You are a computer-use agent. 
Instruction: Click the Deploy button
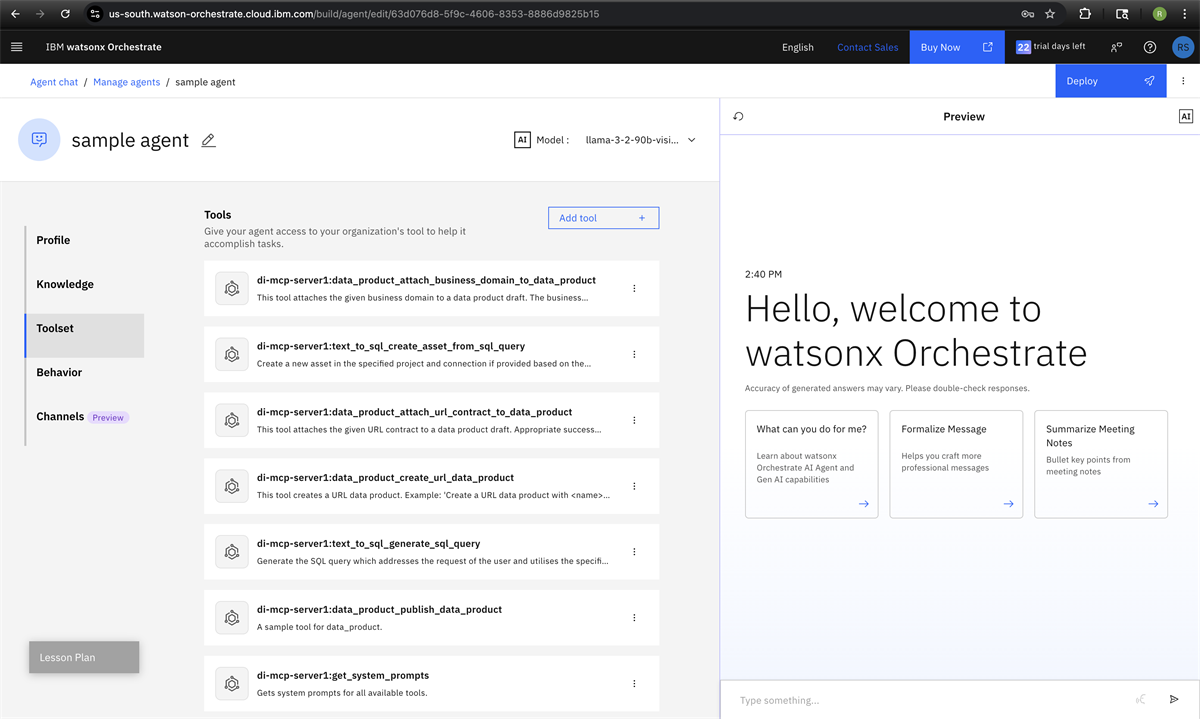(x=1111, y=81)
